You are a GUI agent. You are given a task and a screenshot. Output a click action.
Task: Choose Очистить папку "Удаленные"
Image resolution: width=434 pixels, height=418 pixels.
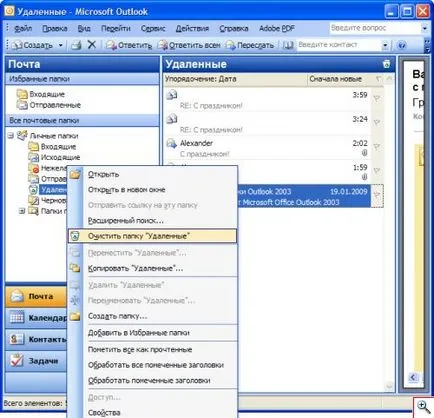[x=152, y=236]
